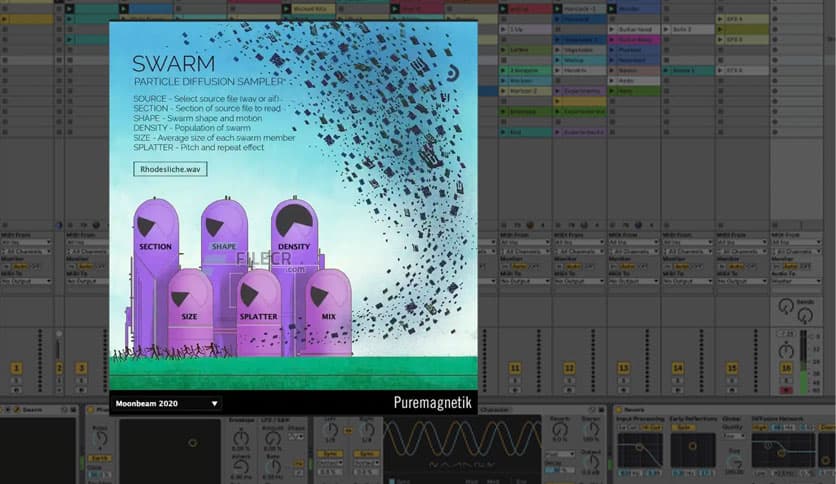The height and width of the screenshot is (484, 836).
Task: Click the DENSITY knob on Swarm plugin
Action: pos(294,220)
